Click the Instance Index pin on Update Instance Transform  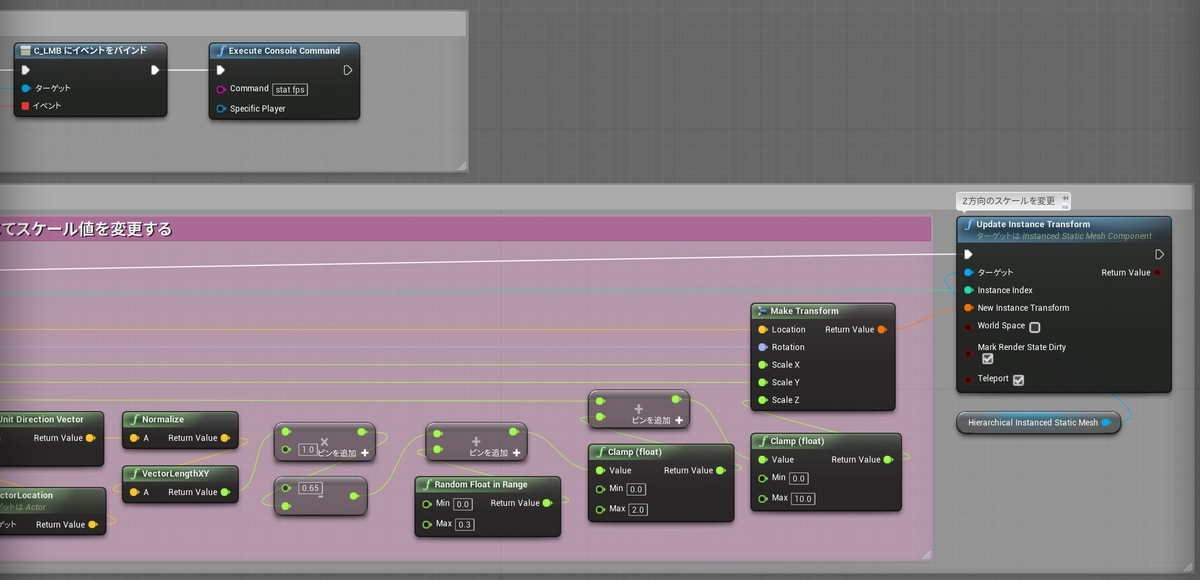point(967,290)
